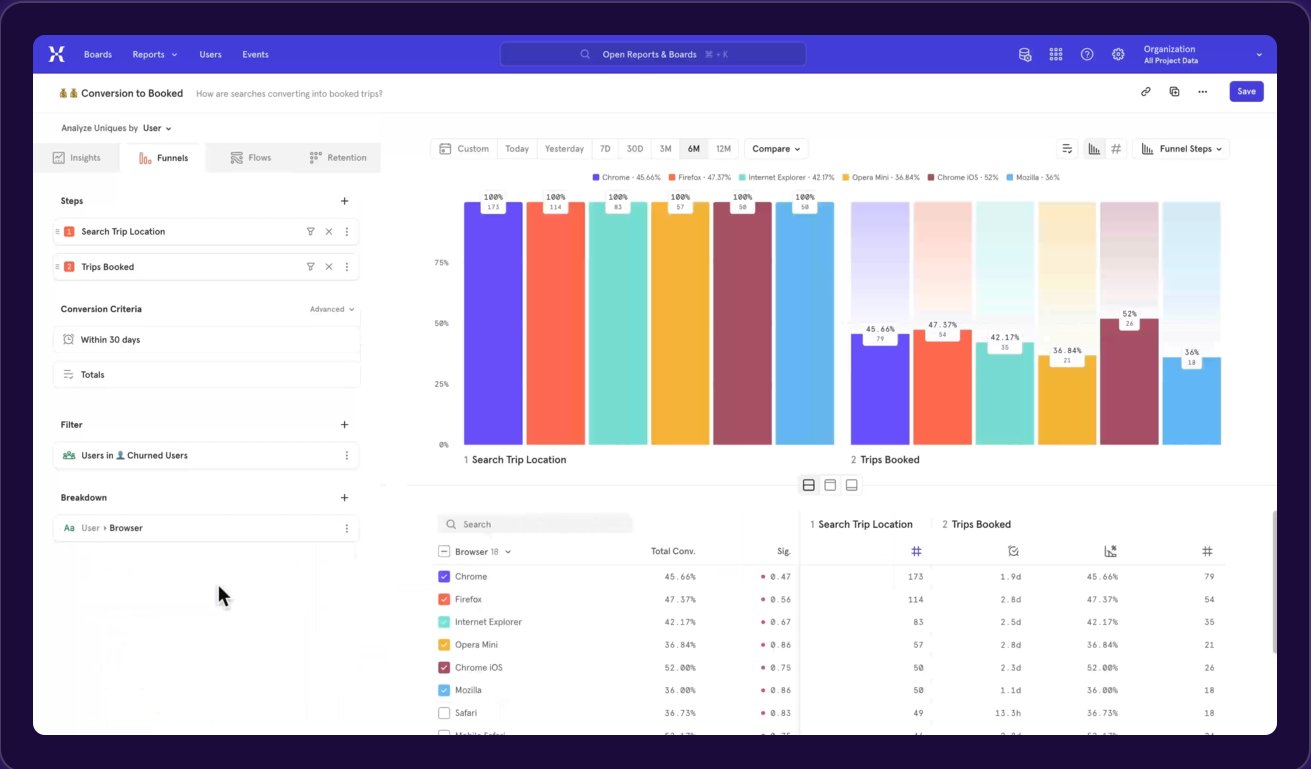1311x769 pixels.
Task: Select the chart-only layout icon
Action: [x=830, y=485]
